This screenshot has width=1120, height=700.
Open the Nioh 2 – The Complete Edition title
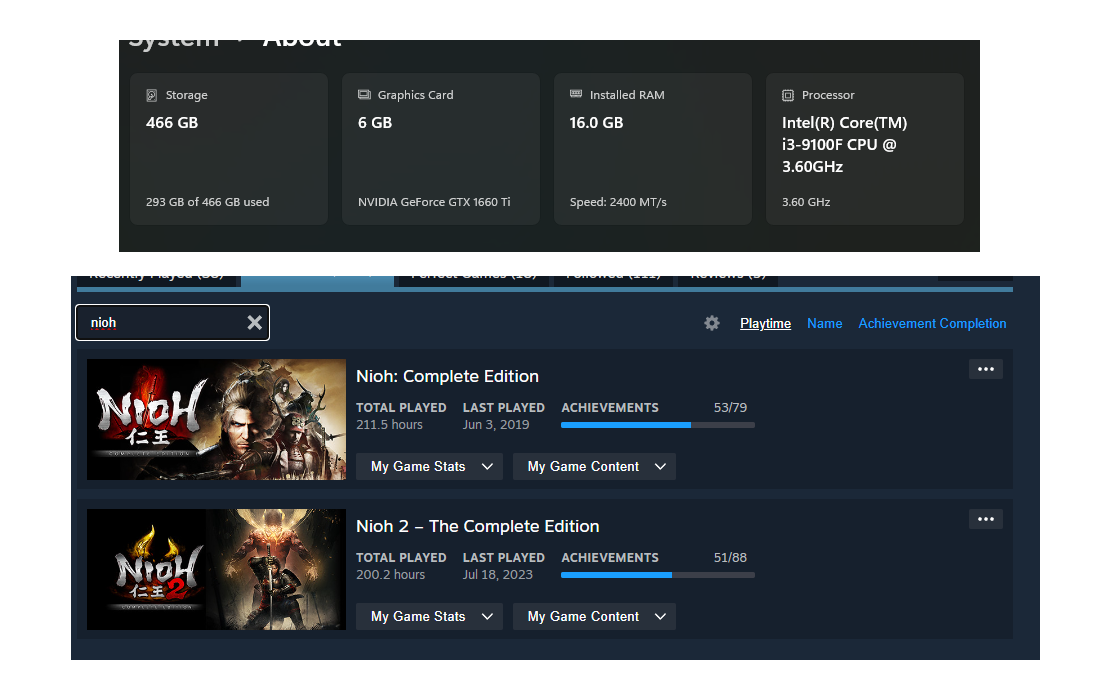point(477,526)
